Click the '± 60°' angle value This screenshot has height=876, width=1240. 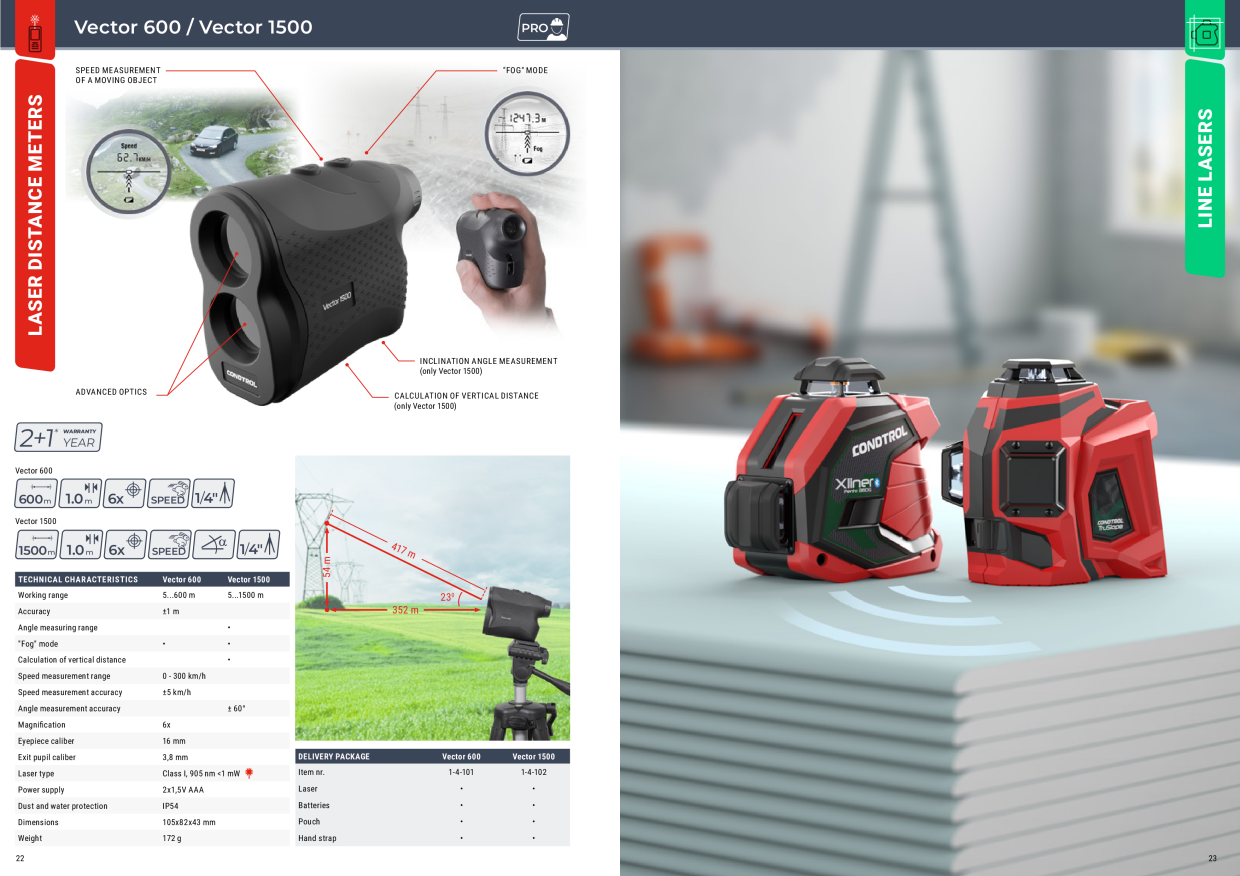[236, 708]
